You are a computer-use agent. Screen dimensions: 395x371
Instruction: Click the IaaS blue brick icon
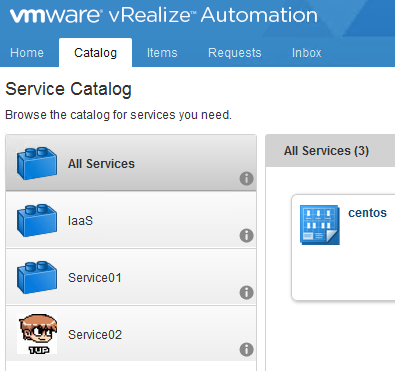click(x=37, y=220)
